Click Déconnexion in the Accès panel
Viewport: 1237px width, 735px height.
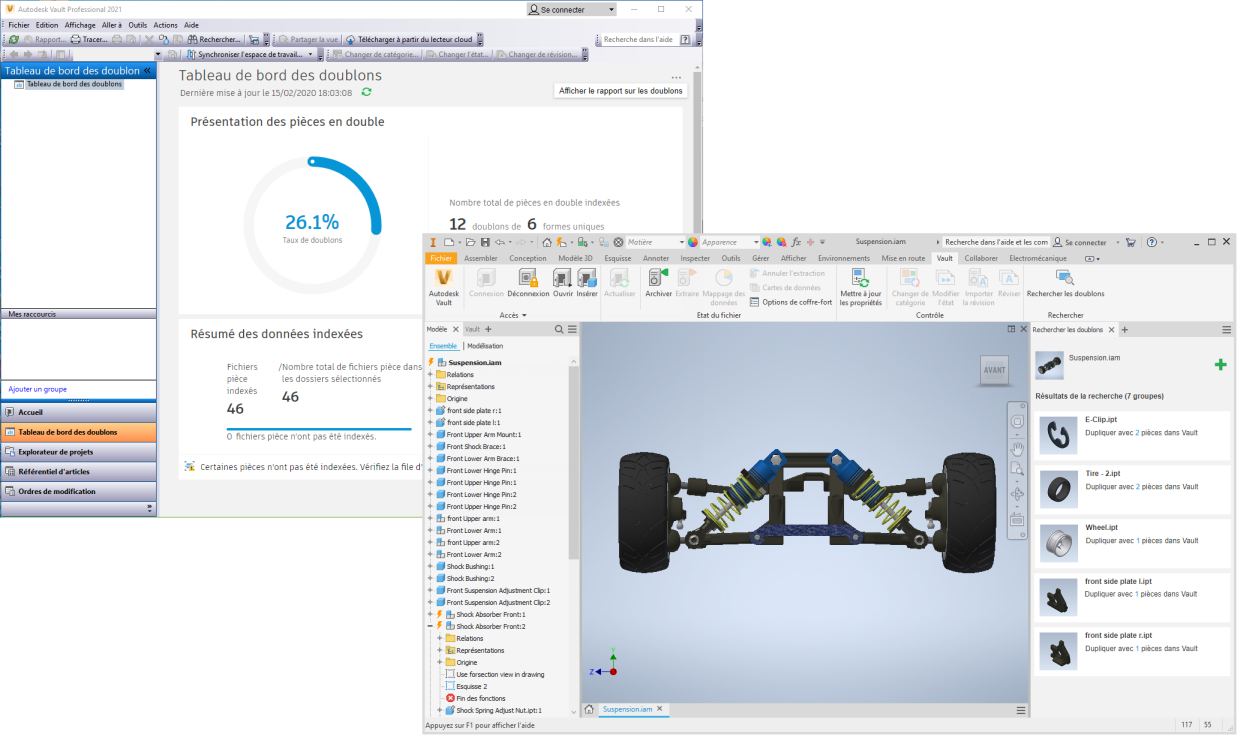[x=527, y=283]
